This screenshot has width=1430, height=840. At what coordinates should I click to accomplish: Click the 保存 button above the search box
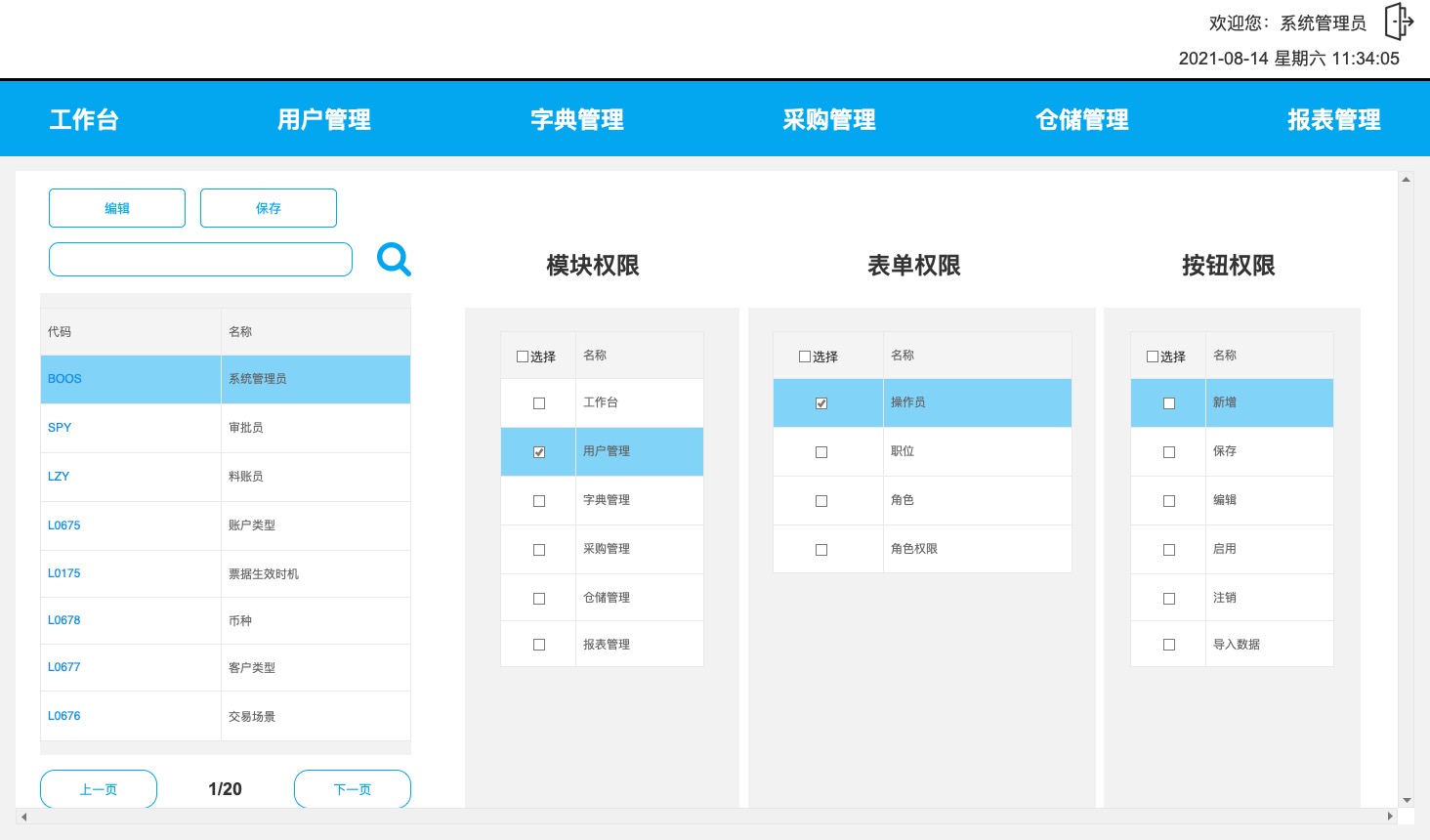268,208
